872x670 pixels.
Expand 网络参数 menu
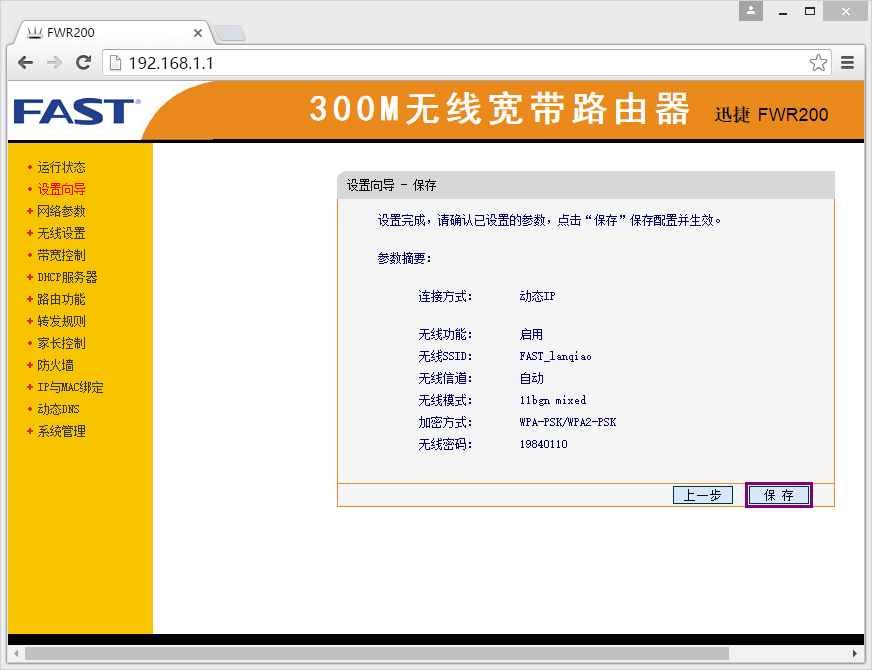point(61,211)
